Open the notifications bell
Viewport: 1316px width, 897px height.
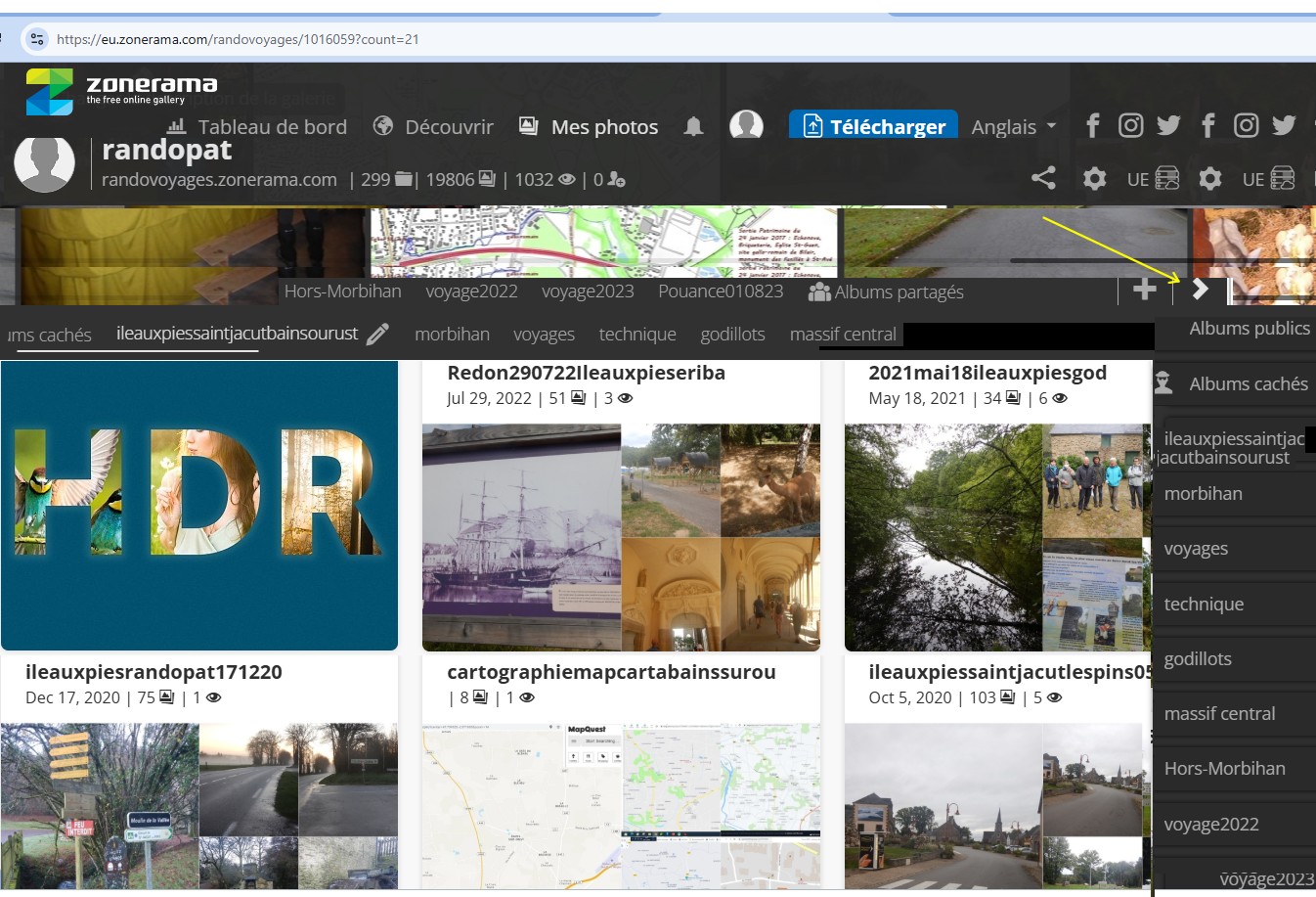[693, 126]
